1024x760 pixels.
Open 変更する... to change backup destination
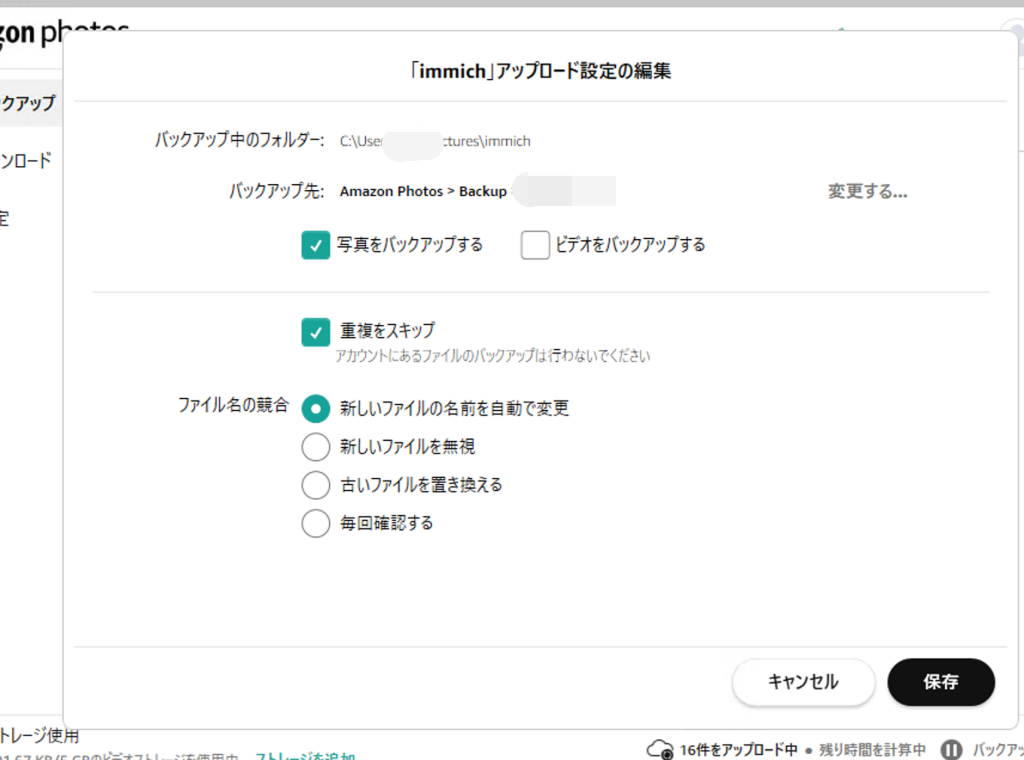[x=867, y=192]
